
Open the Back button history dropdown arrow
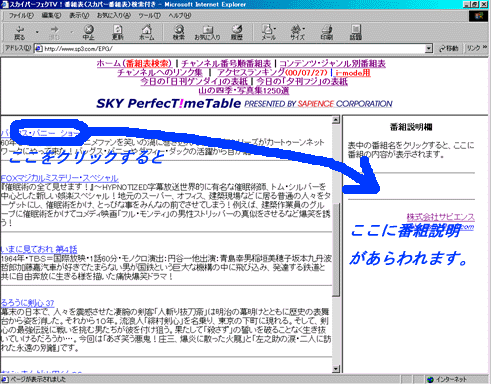[x=37, y=32]
